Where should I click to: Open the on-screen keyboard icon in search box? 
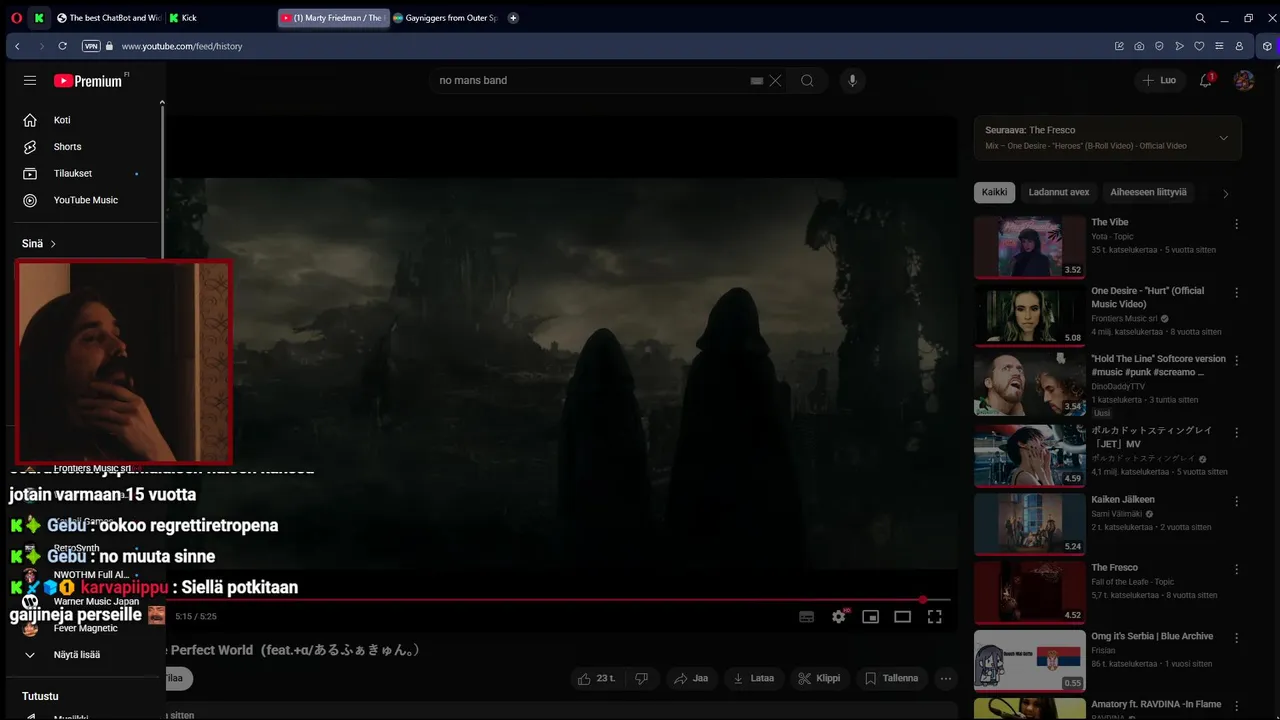757,81
